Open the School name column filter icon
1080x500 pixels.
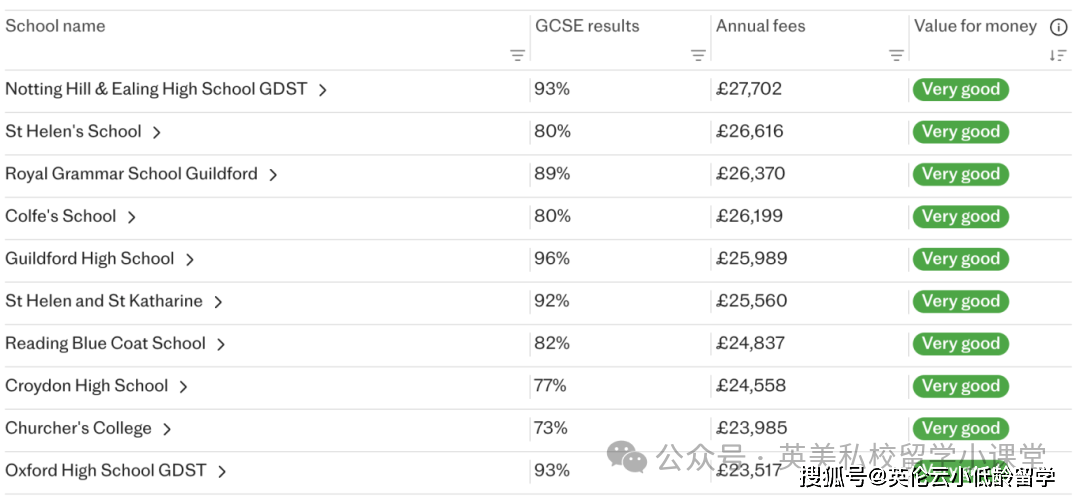point(517,56)
